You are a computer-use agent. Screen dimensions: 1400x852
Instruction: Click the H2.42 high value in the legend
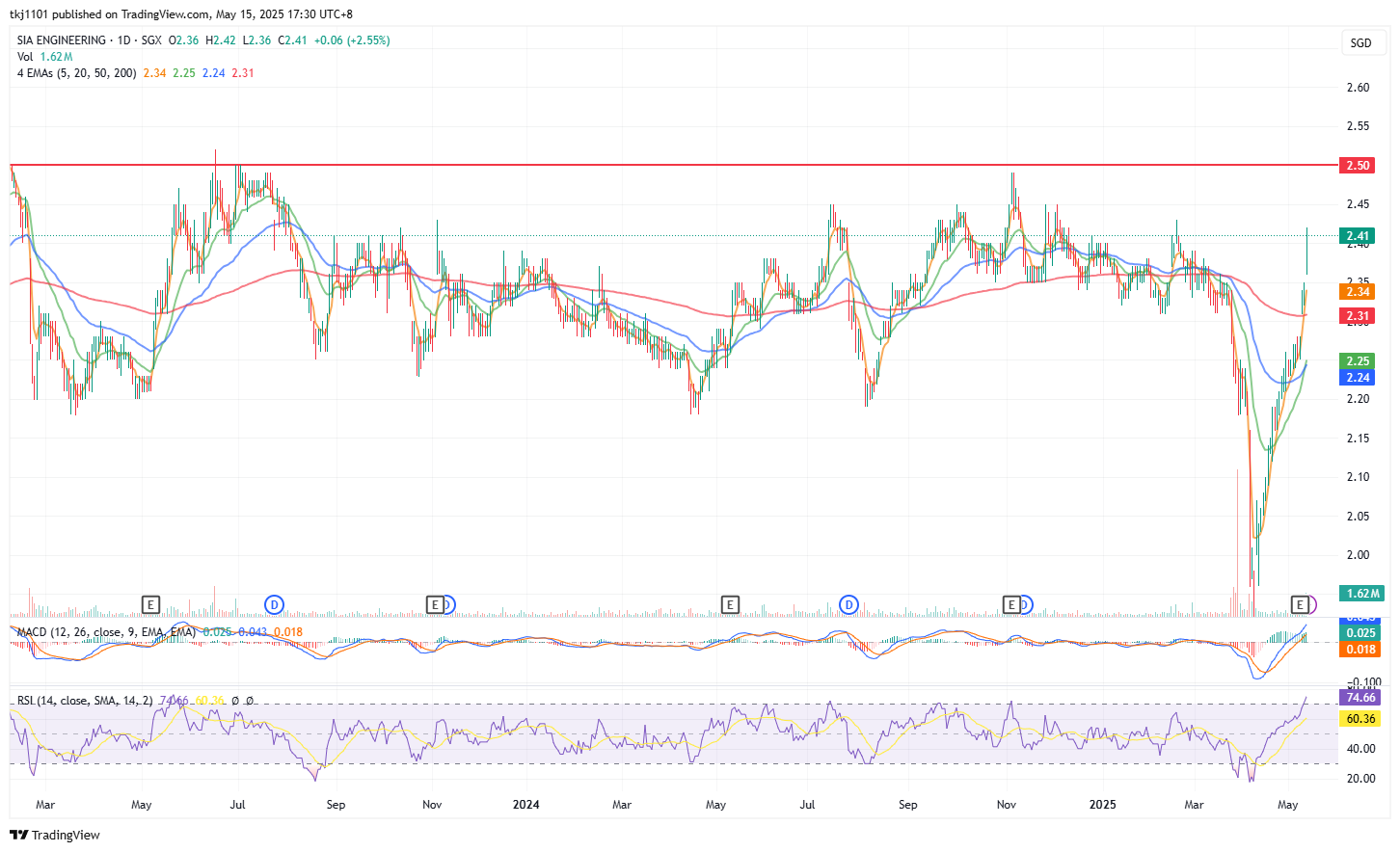click(221, 40)
